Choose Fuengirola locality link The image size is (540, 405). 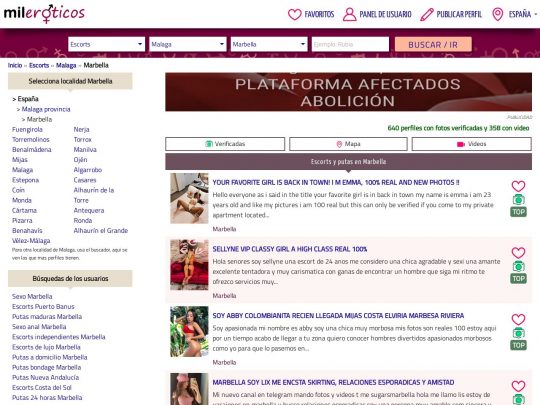click(x=27, y=129)
